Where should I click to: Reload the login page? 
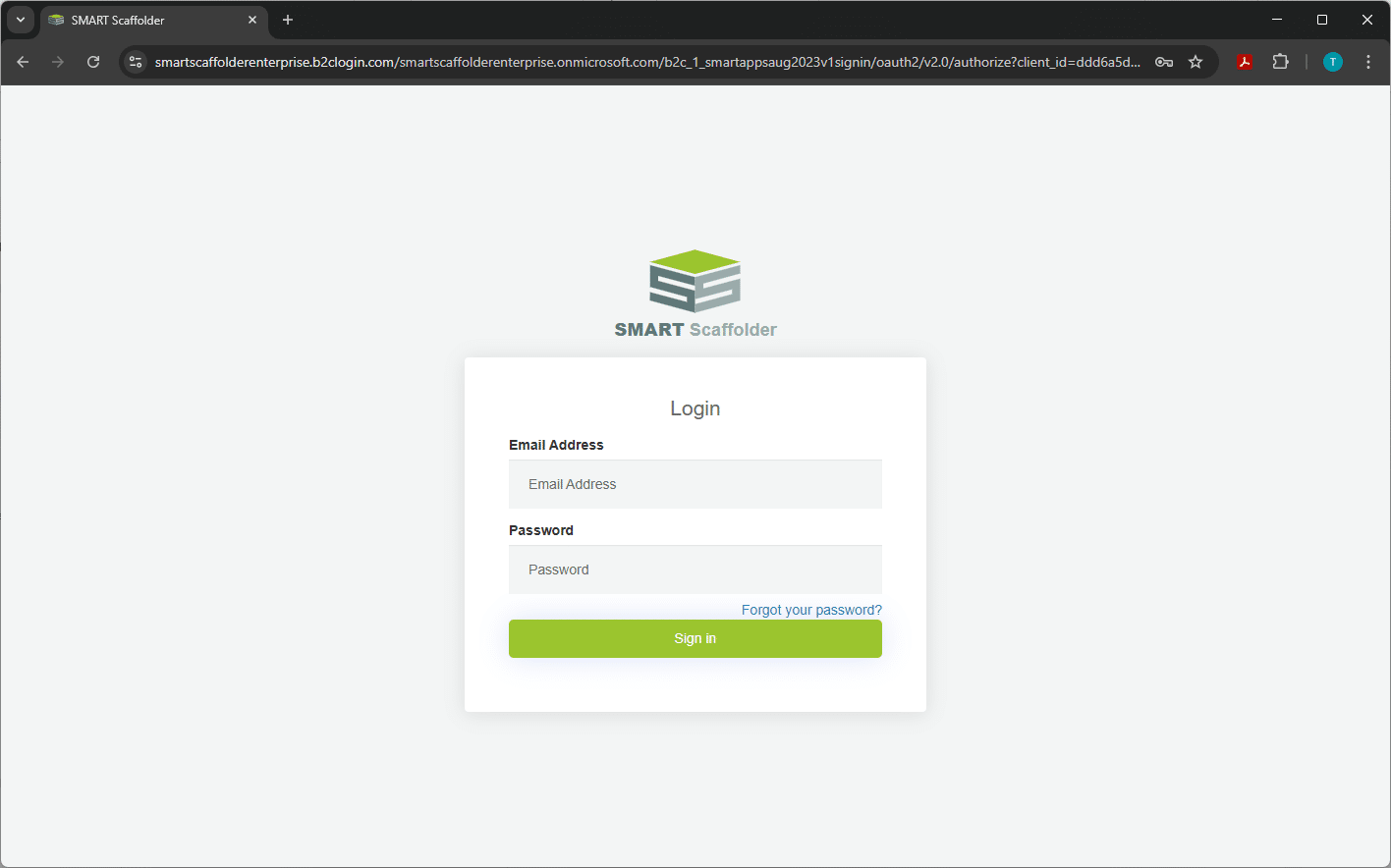tap(93, 62)
